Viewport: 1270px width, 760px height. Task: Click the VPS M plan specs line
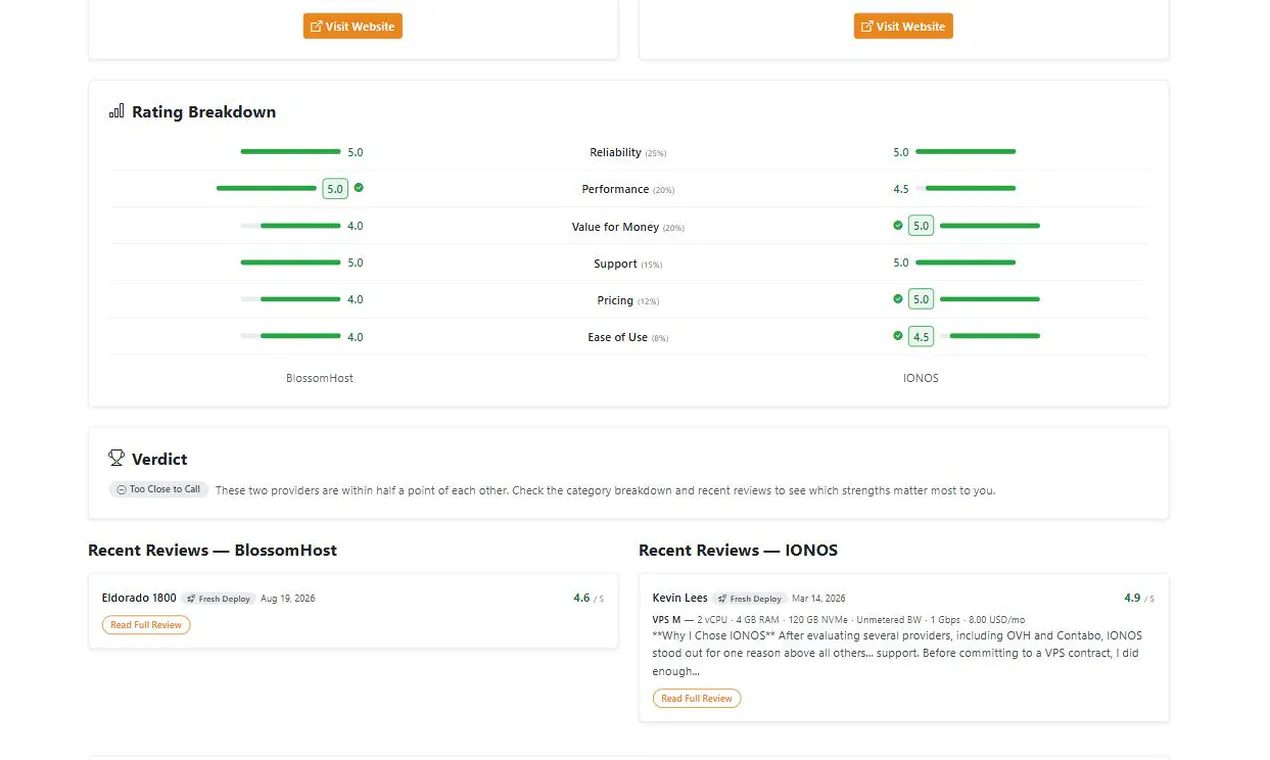click(838, 620)
